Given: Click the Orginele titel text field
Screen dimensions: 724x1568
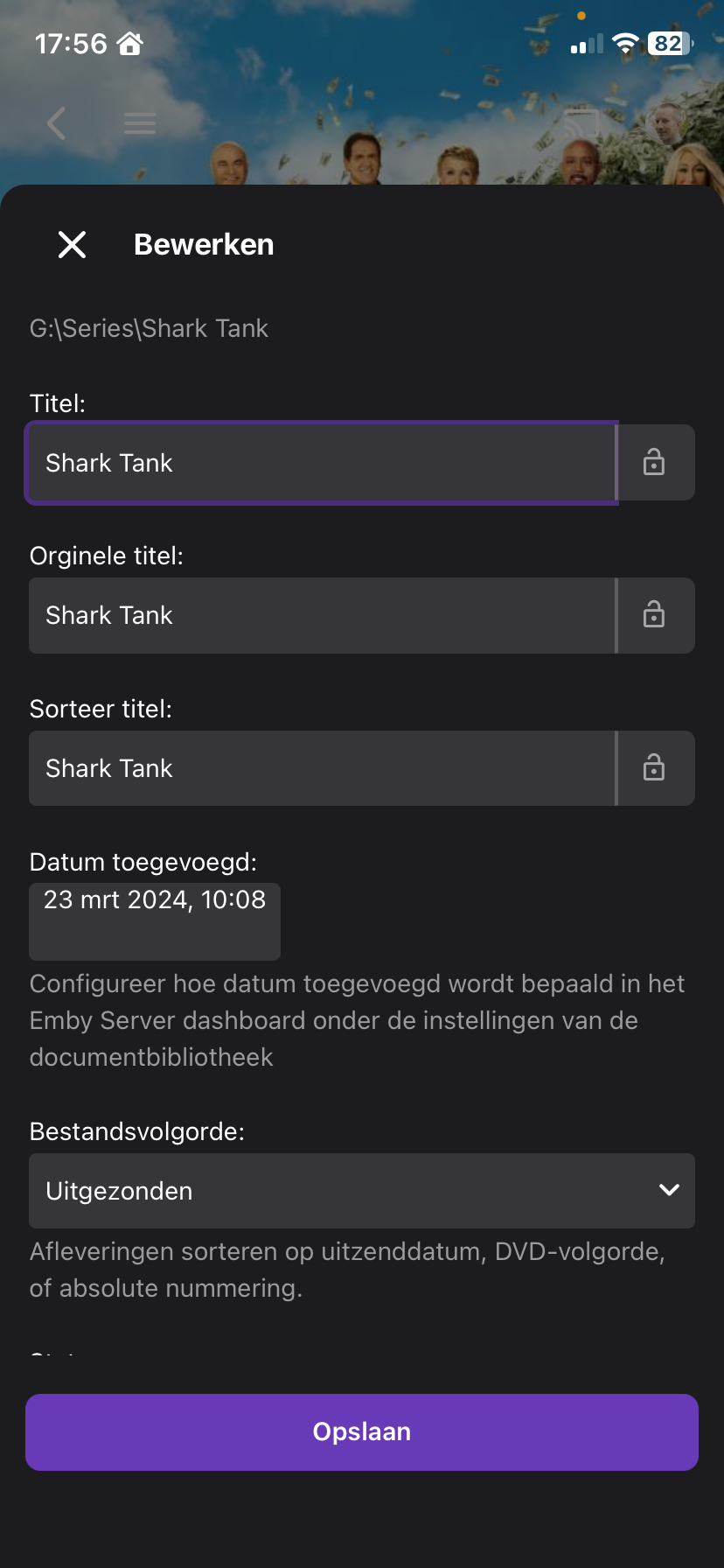Looking at the screenshot, I should pyautogui.click(x=322, y=615).
